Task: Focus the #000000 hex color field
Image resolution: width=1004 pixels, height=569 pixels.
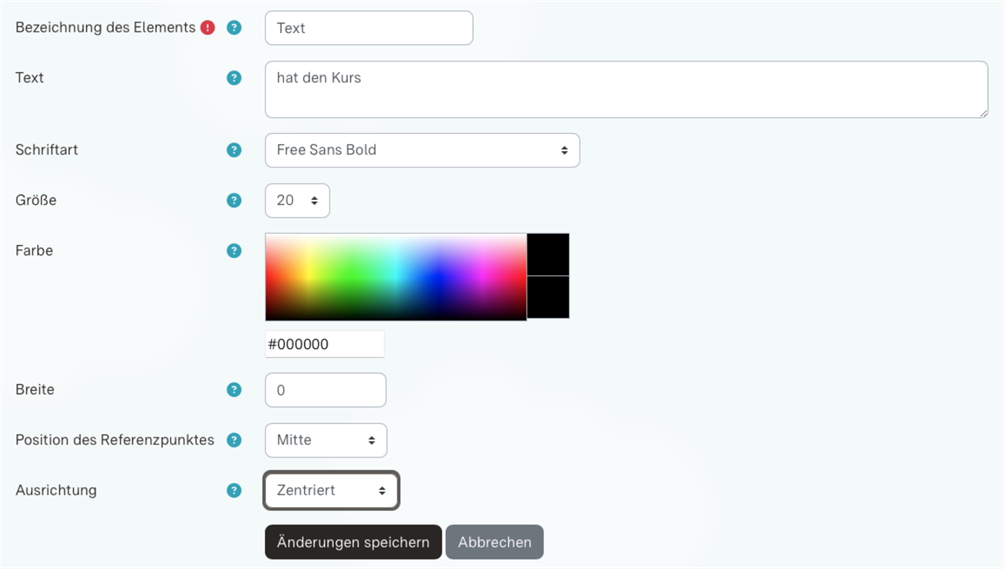Action: [x=324, y=344]
